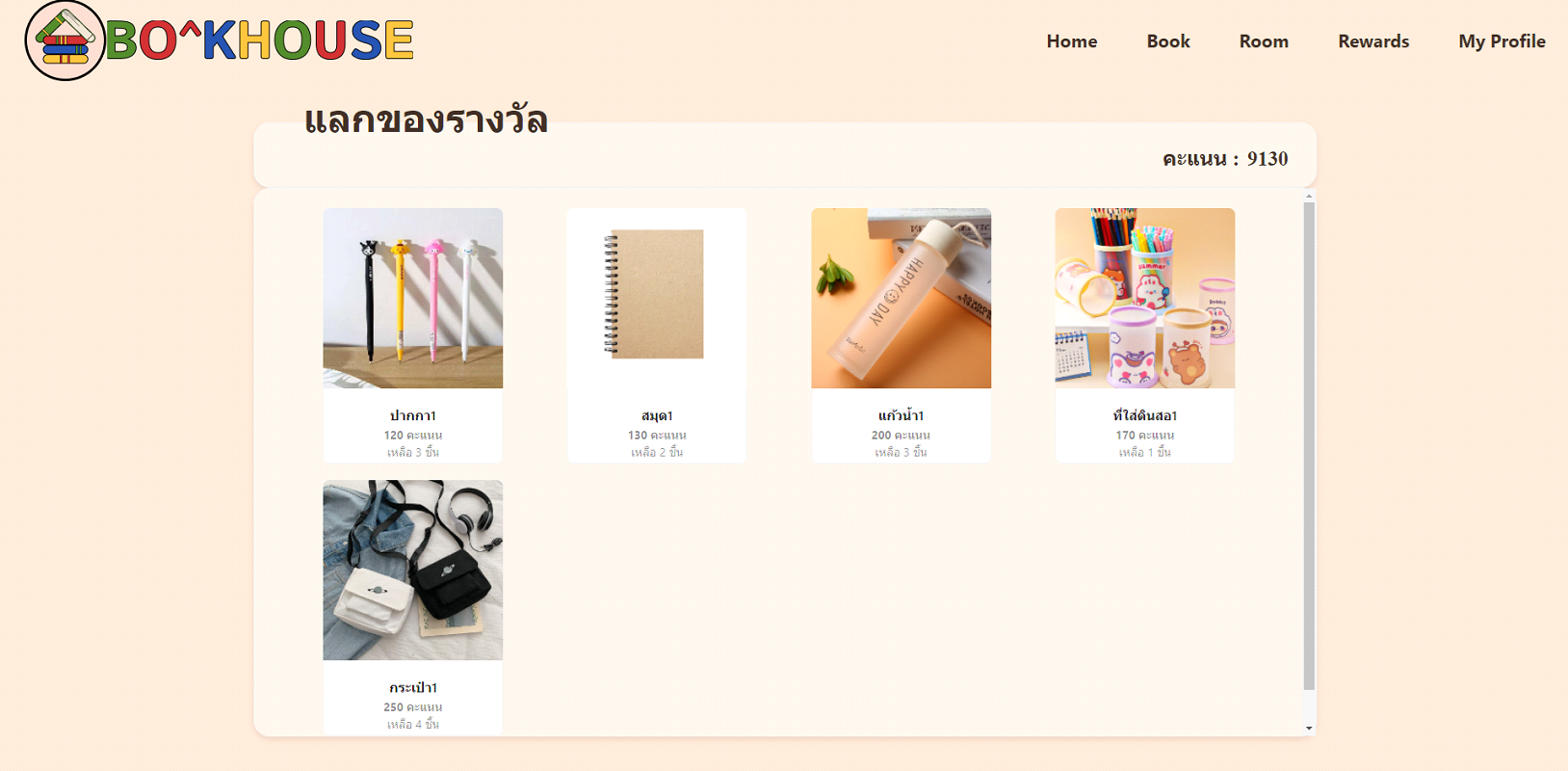The image size is (1568, 771).
Task: Click the แก้วน้ำ1 reward title
Action: point(902,415)
